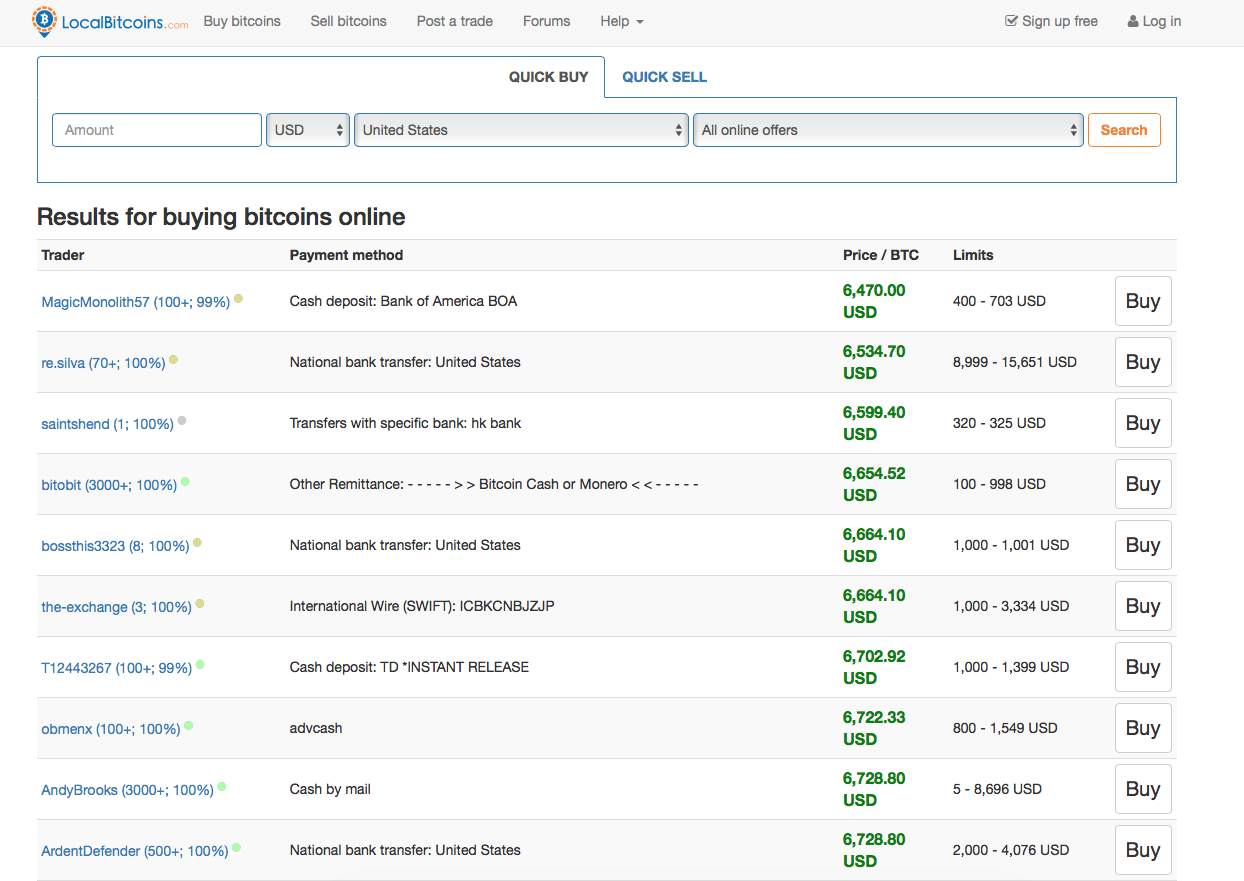Click Cash by mail payment method

(x=330, y=789)
